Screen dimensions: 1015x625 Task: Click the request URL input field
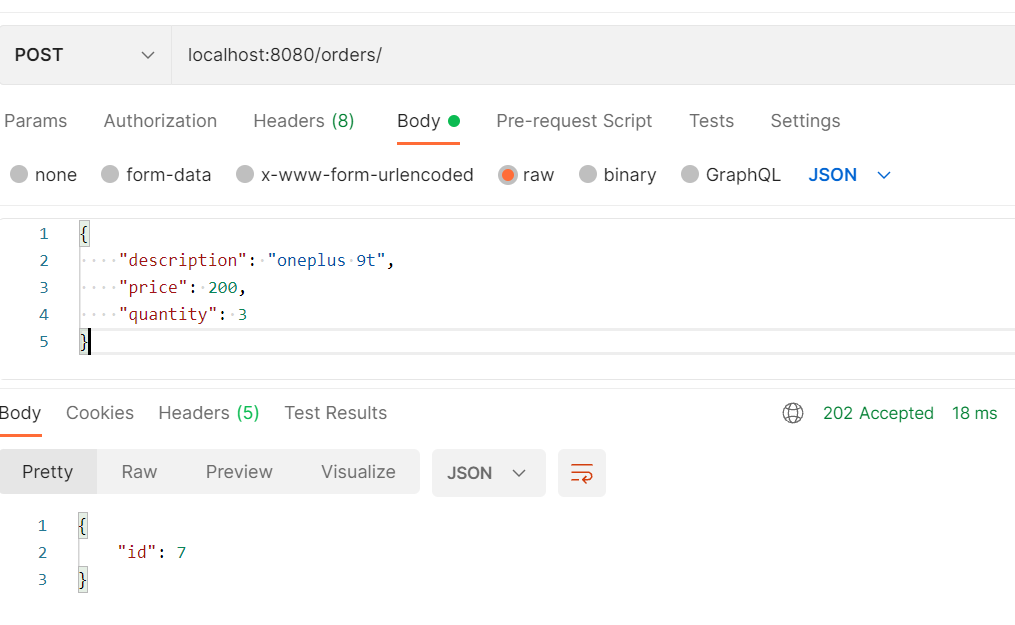(590, 55)
